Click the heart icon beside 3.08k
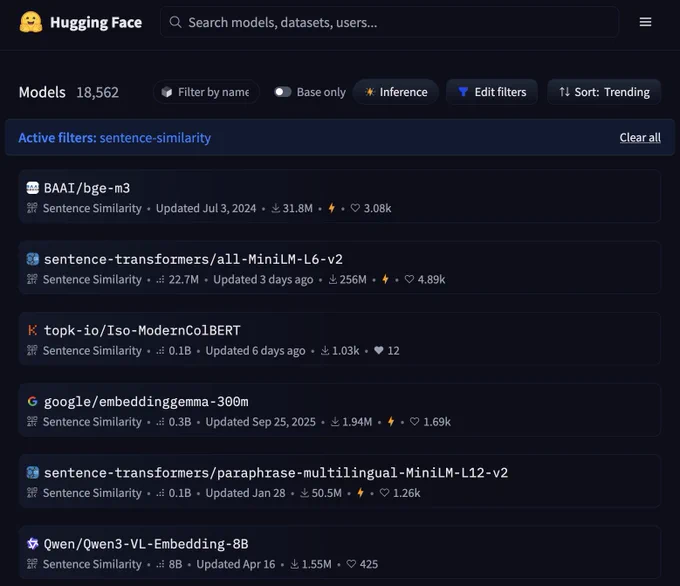This screenshot has height=586, width=680. 355,208
